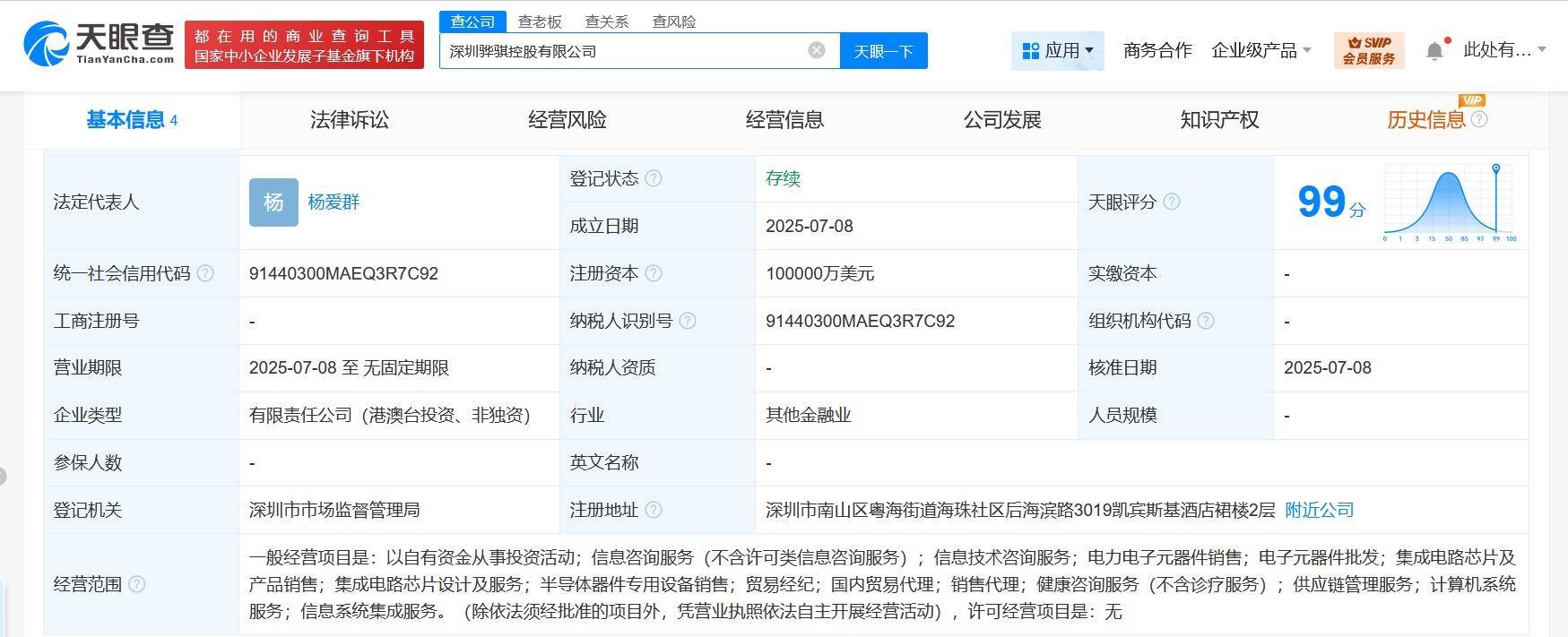Open help icon next to 组织机构代码
The image size is (1568, 637).
coord(1206,321)
